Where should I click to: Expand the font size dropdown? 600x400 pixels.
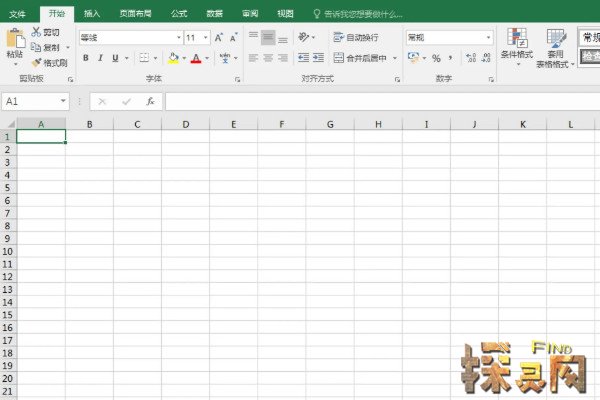coord(205,37)
